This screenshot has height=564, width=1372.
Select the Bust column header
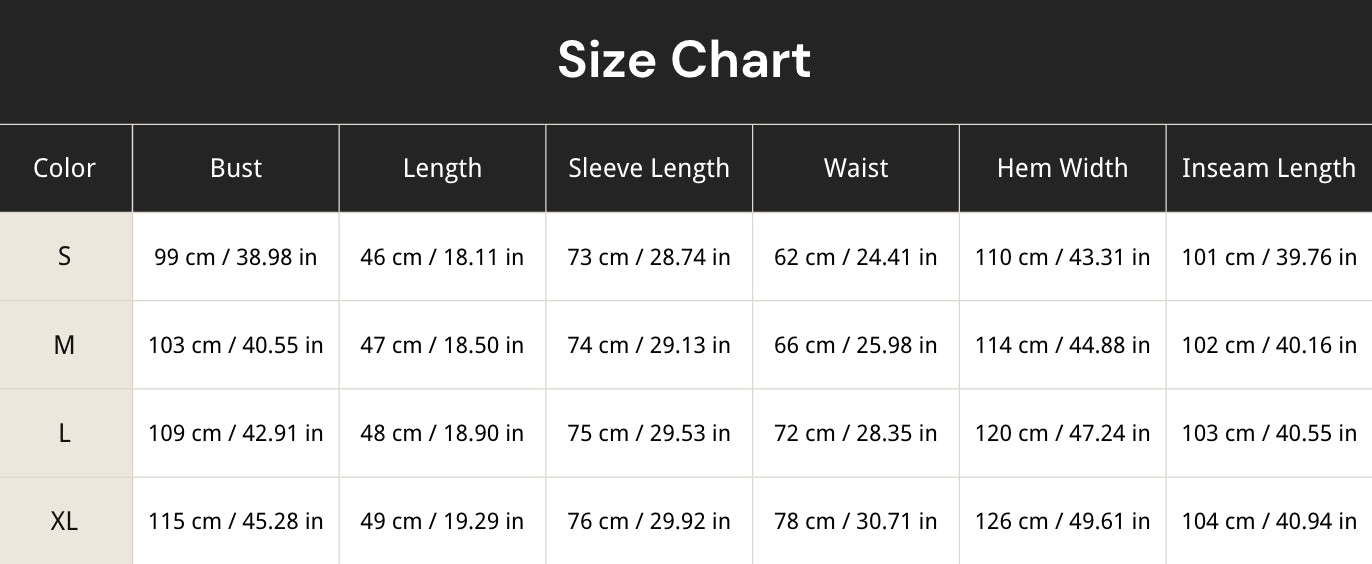click(x=236, y=168)
